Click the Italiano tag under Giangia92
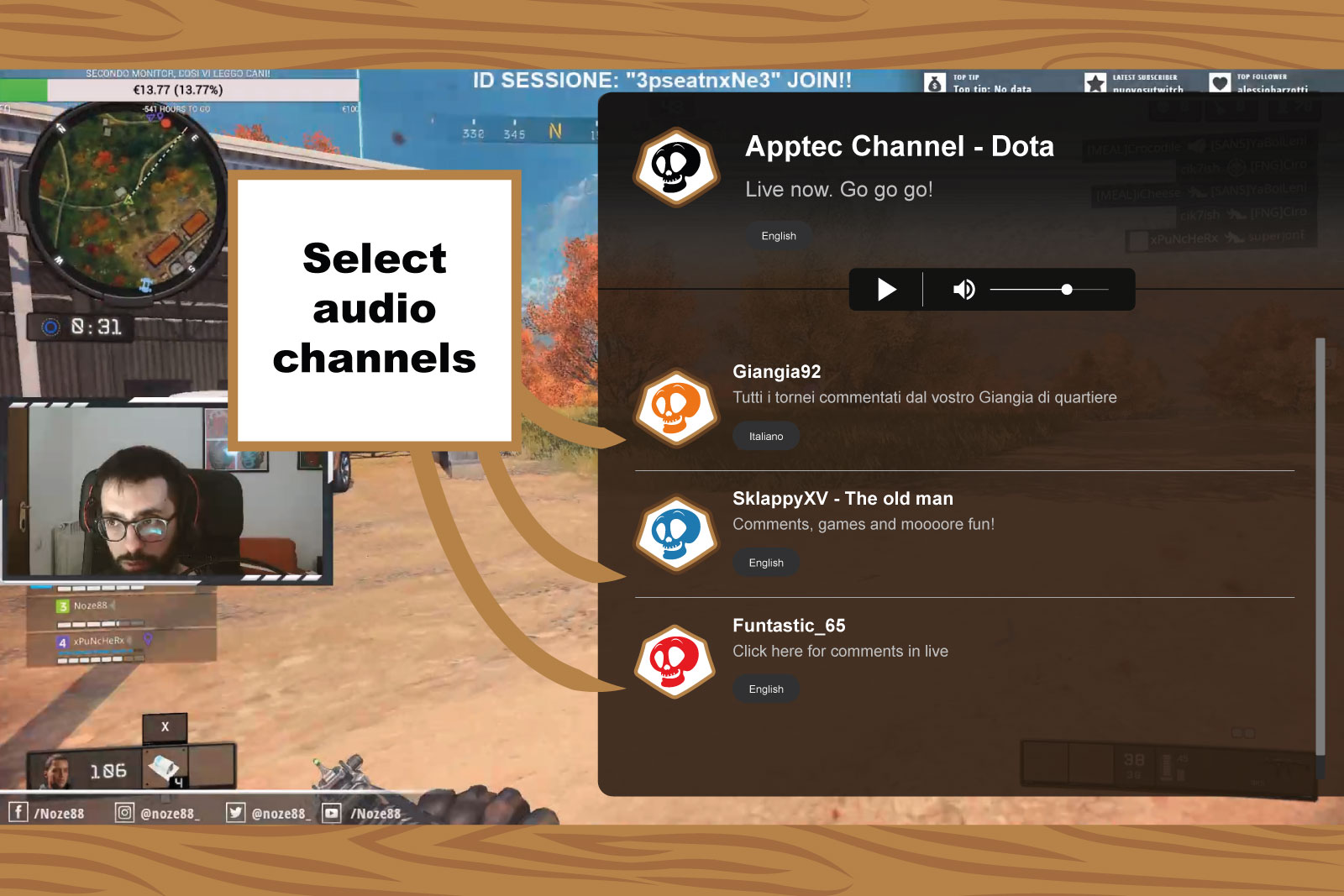This screenshot has width=1344, height=896. [766, 437]
